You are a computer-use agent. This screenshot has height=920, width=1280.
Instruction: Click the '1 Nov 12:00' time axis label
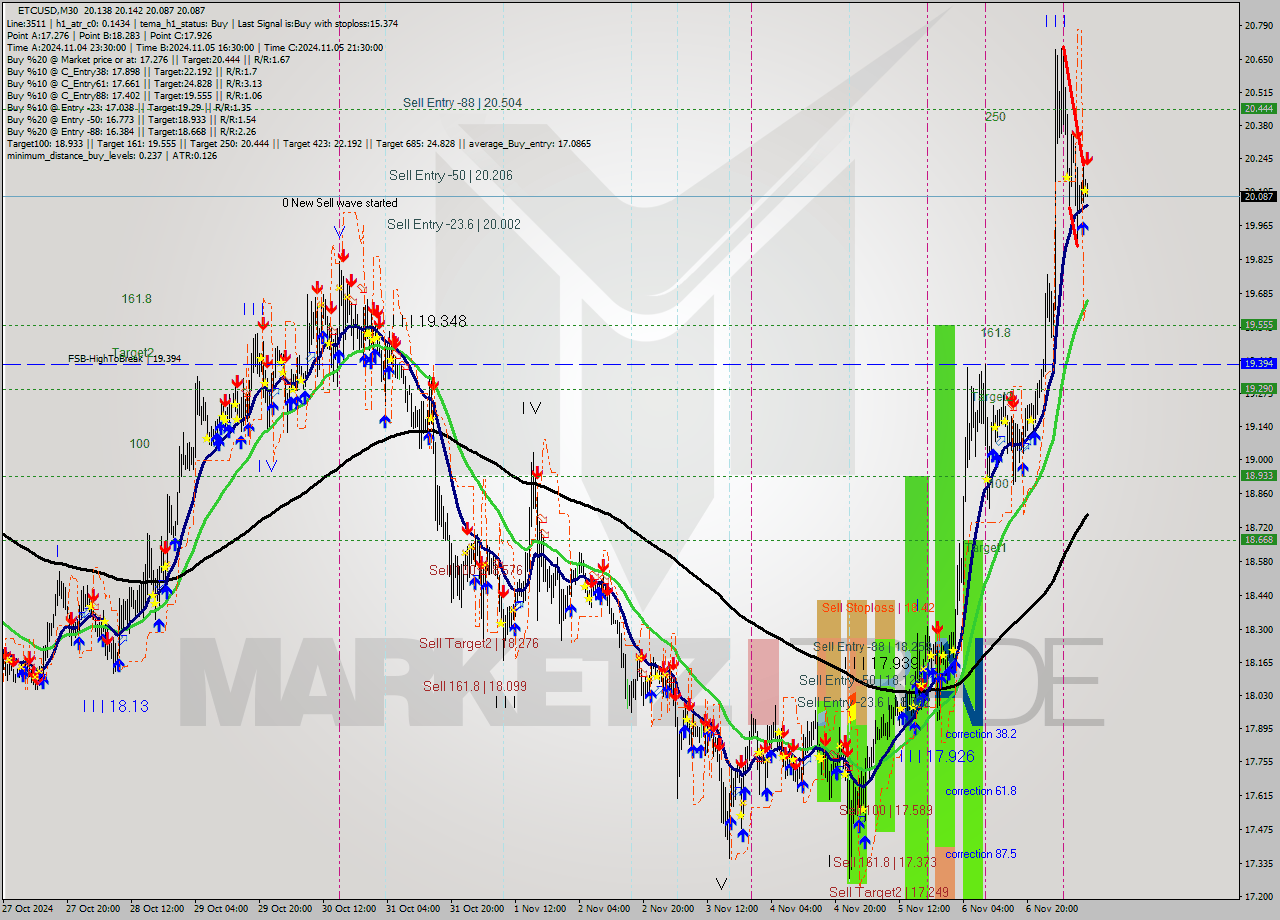click(541, 909)
